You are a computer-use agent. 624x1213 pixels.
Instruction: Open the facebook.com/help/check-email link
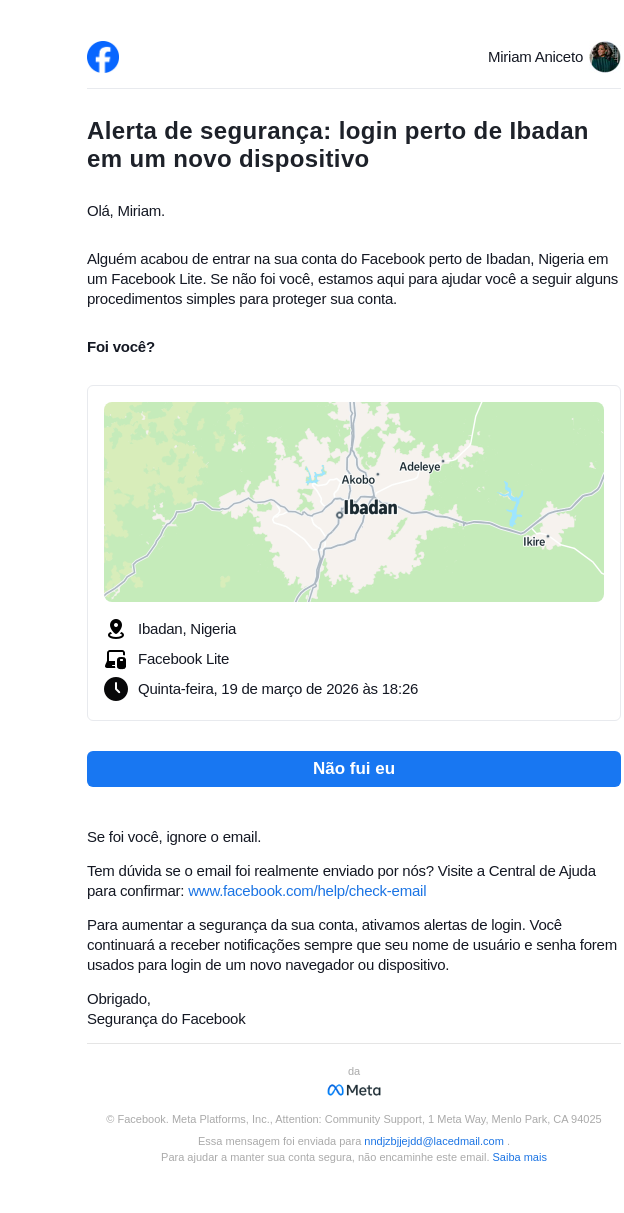click(307, 891)
